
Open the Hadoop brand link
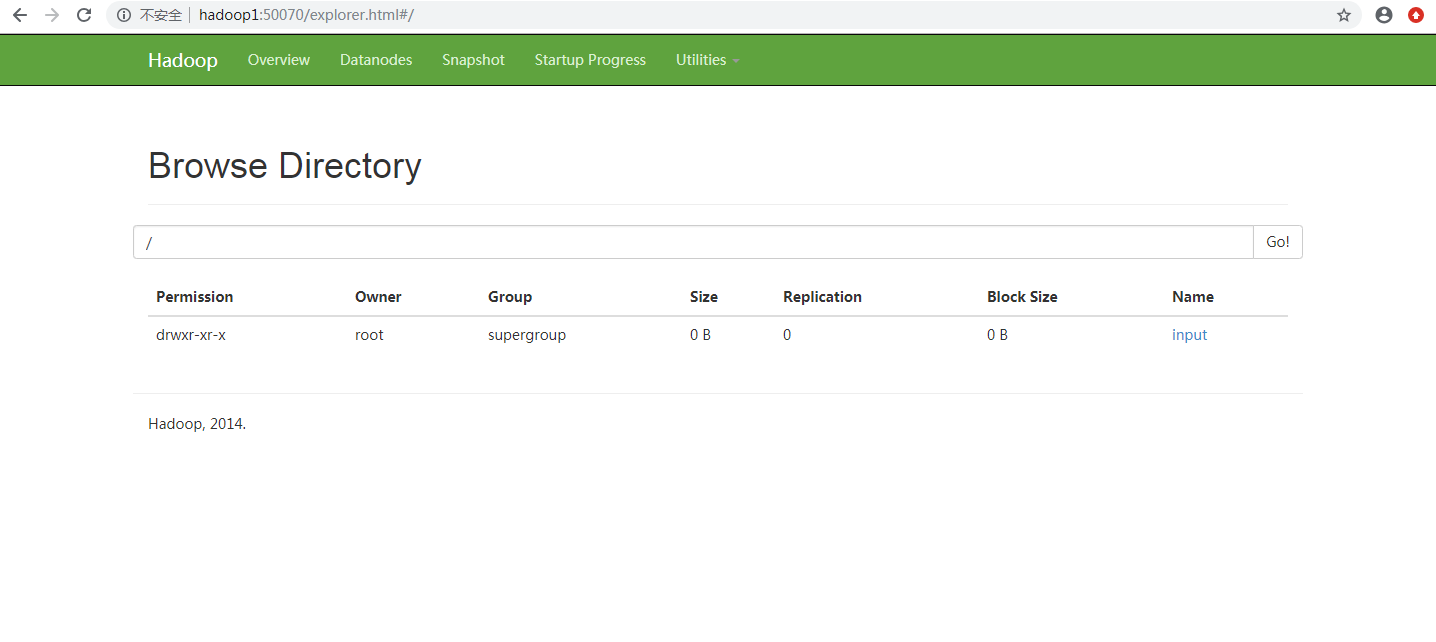click(x=183, y=60)
